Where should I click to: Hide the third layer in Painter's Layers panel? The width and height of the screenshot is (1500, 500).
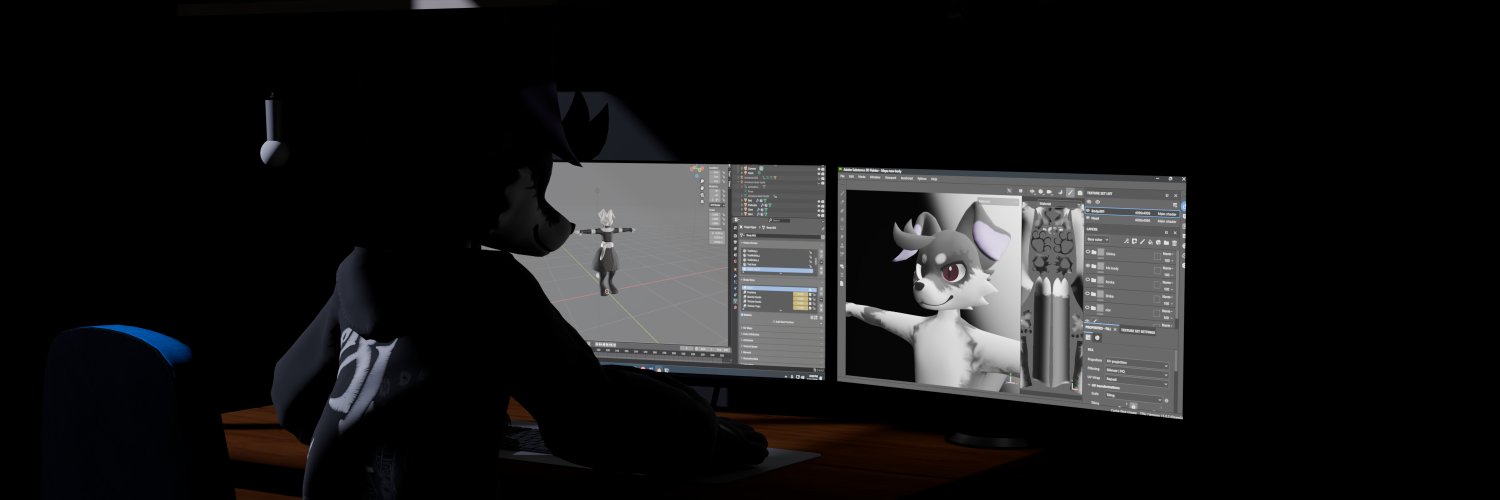pyautogui.click(x=1088, y=280)
